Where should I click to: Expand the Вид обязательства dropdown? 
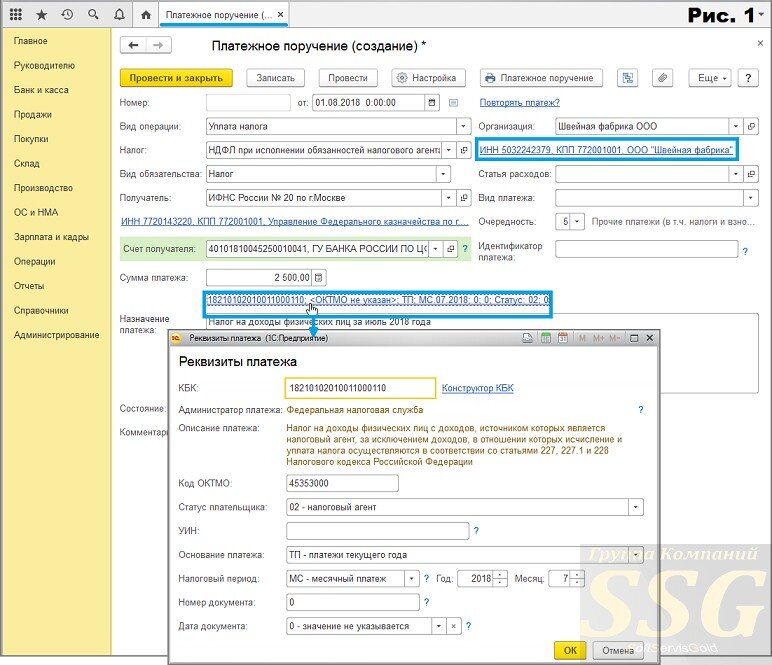click(x=443, y=174)
